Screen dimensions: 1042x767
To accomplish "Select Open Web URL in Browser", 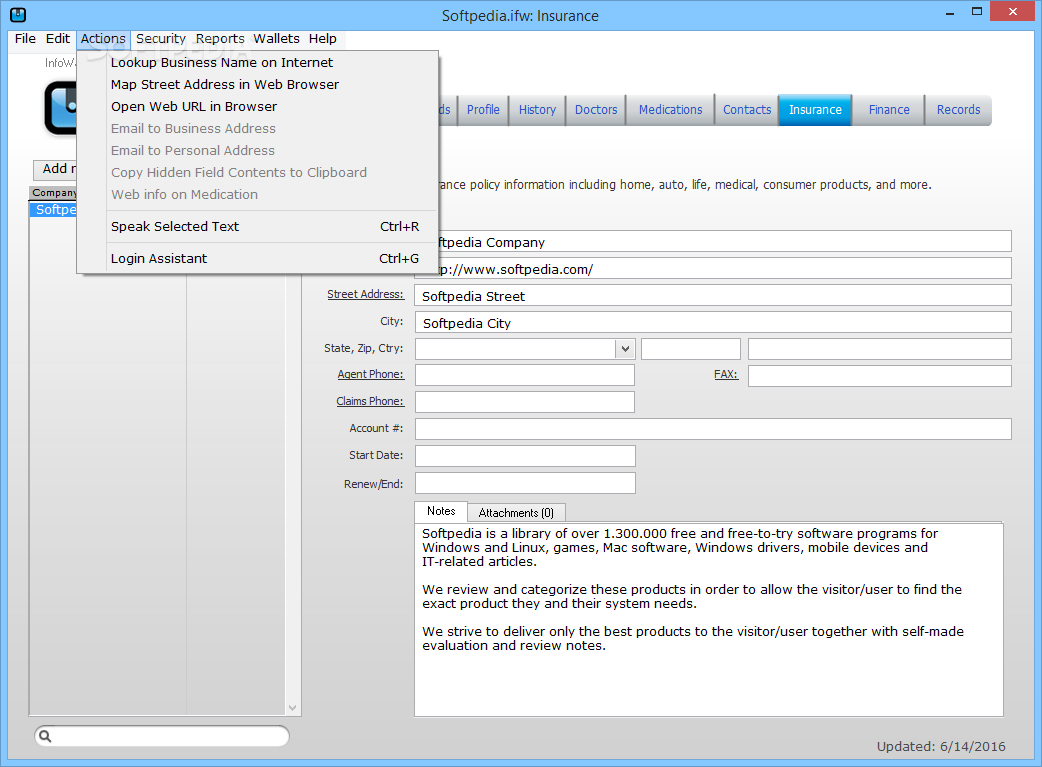I will tap(258, 106).
